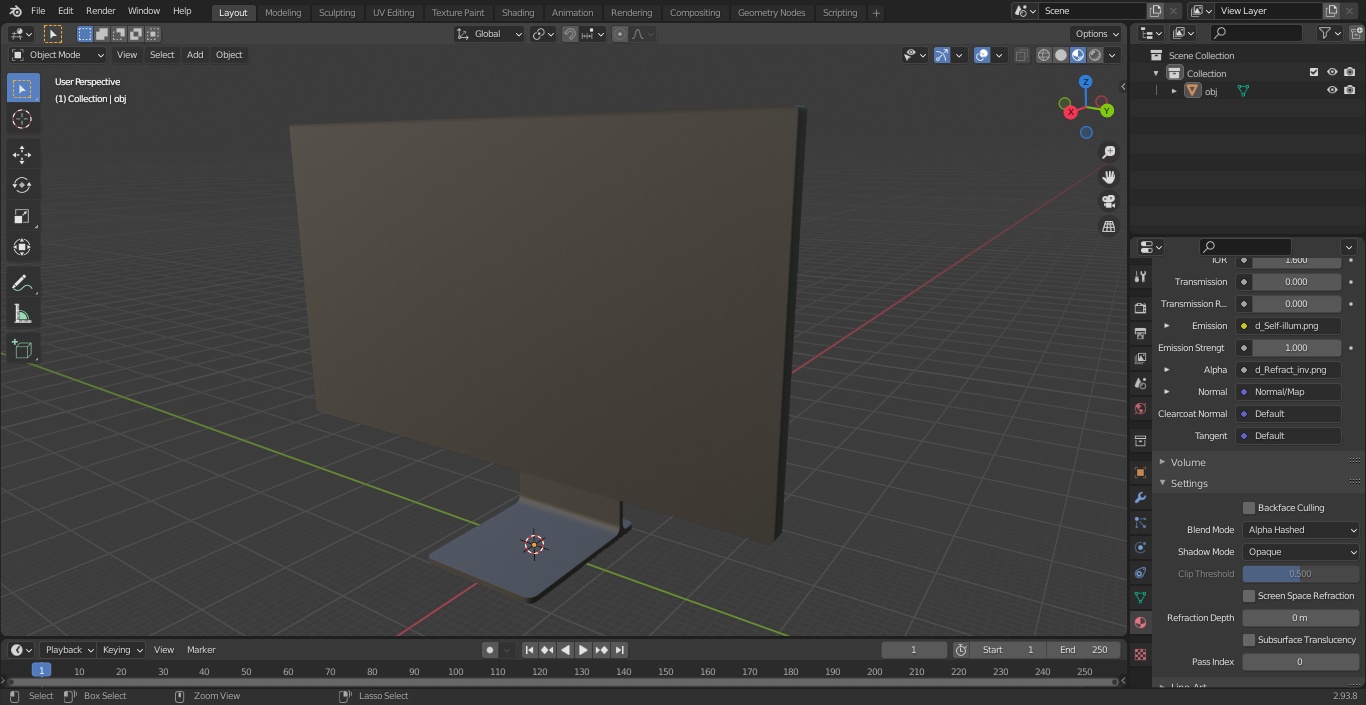
Task: Activate the Rotate tool
Action: (22, 185)
